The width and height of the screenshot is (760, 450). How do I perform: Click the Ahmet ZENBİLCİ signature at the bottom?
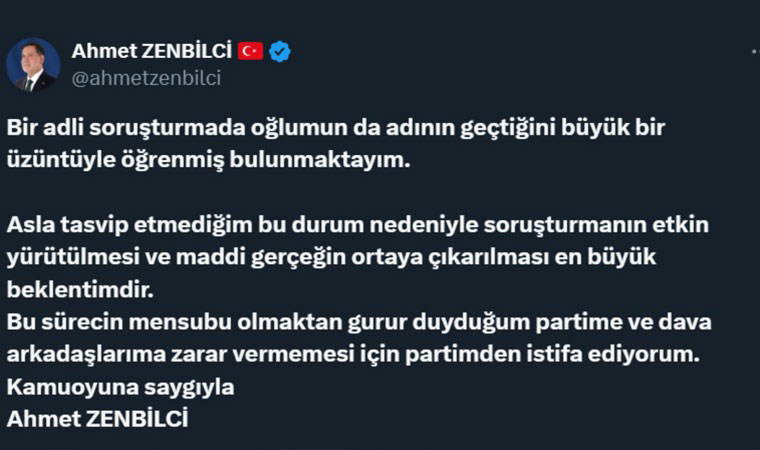[x=97, y=418]
